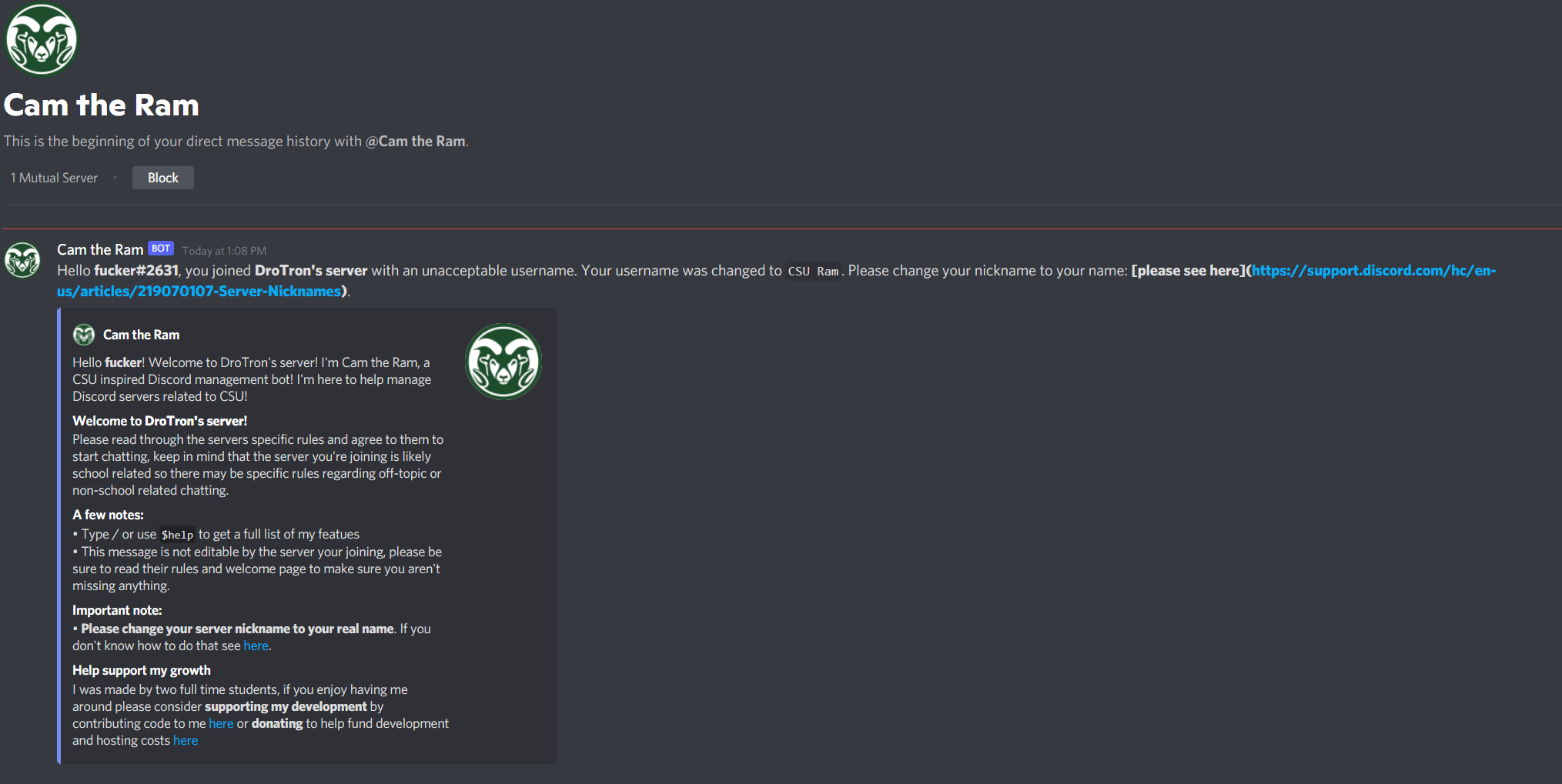1562x784 pixels.
Task: Click the Cam the Ram message author name
Action: tap(100, 249)
